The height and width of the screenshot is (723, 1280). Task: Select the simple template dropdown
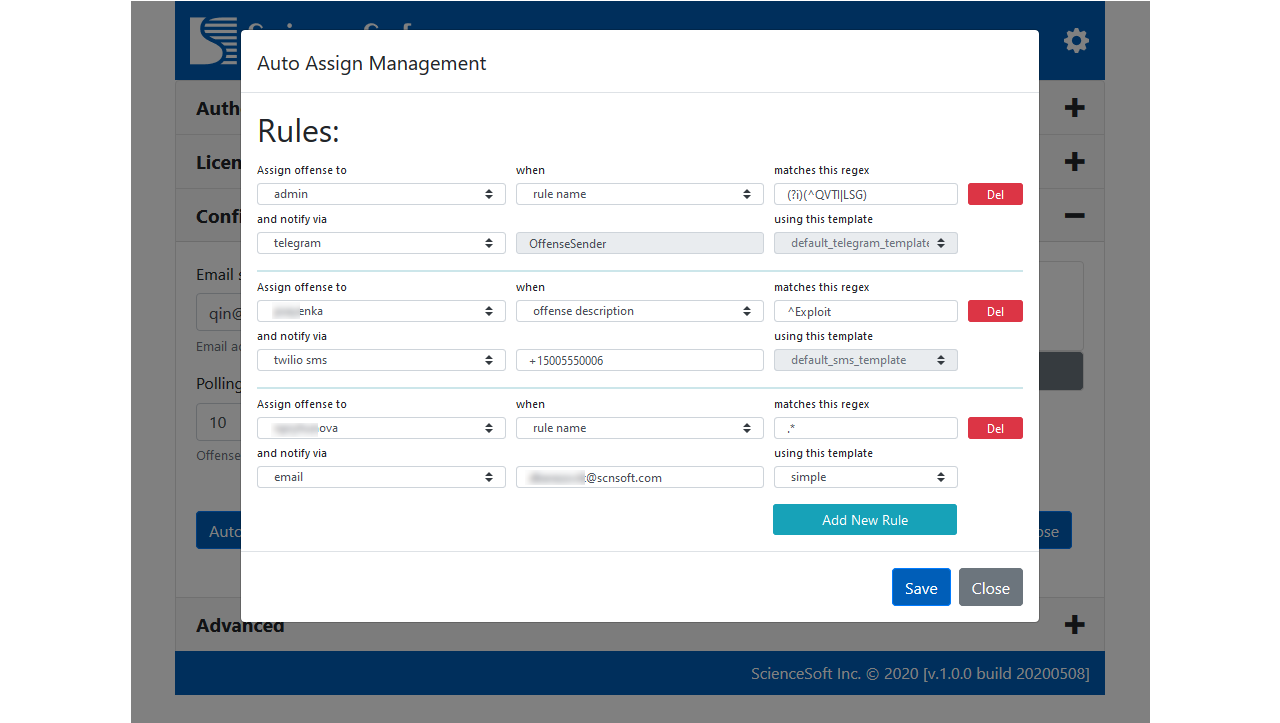[865, 477]
